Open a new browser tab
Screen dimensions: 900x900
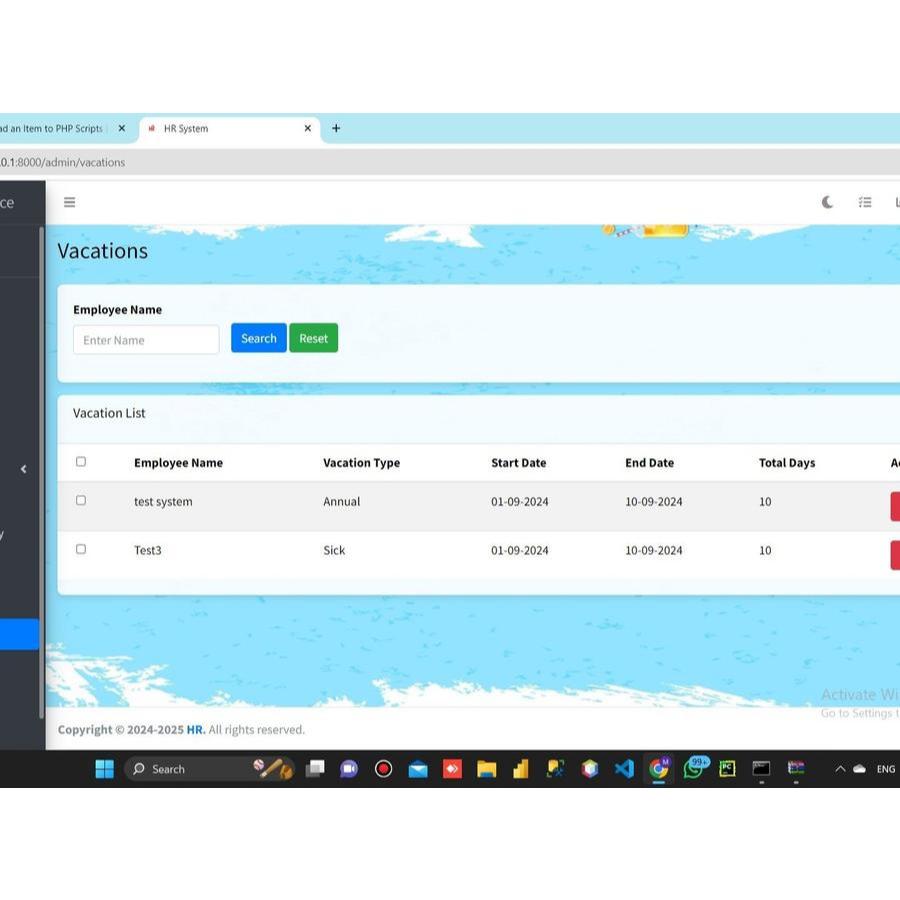click(336, 128)
